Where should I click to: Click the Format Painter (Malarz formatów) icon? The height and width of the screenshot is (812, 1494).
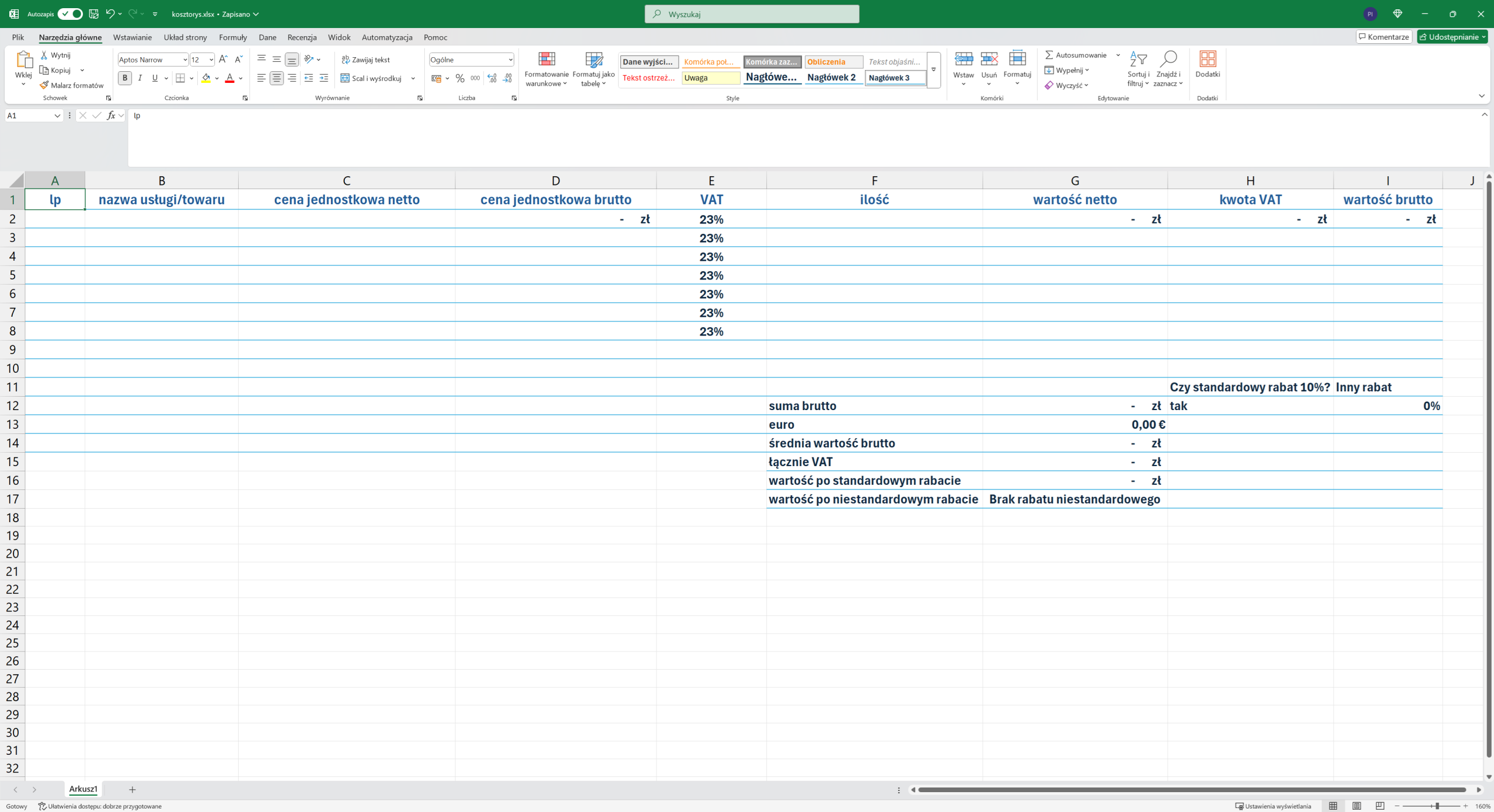[44, 85]
